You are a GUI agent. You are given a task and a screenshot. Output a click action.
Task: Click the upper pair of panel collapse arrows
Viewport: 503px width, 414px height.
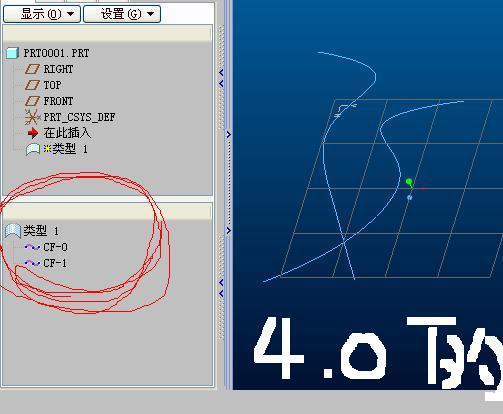coord(221,78)
